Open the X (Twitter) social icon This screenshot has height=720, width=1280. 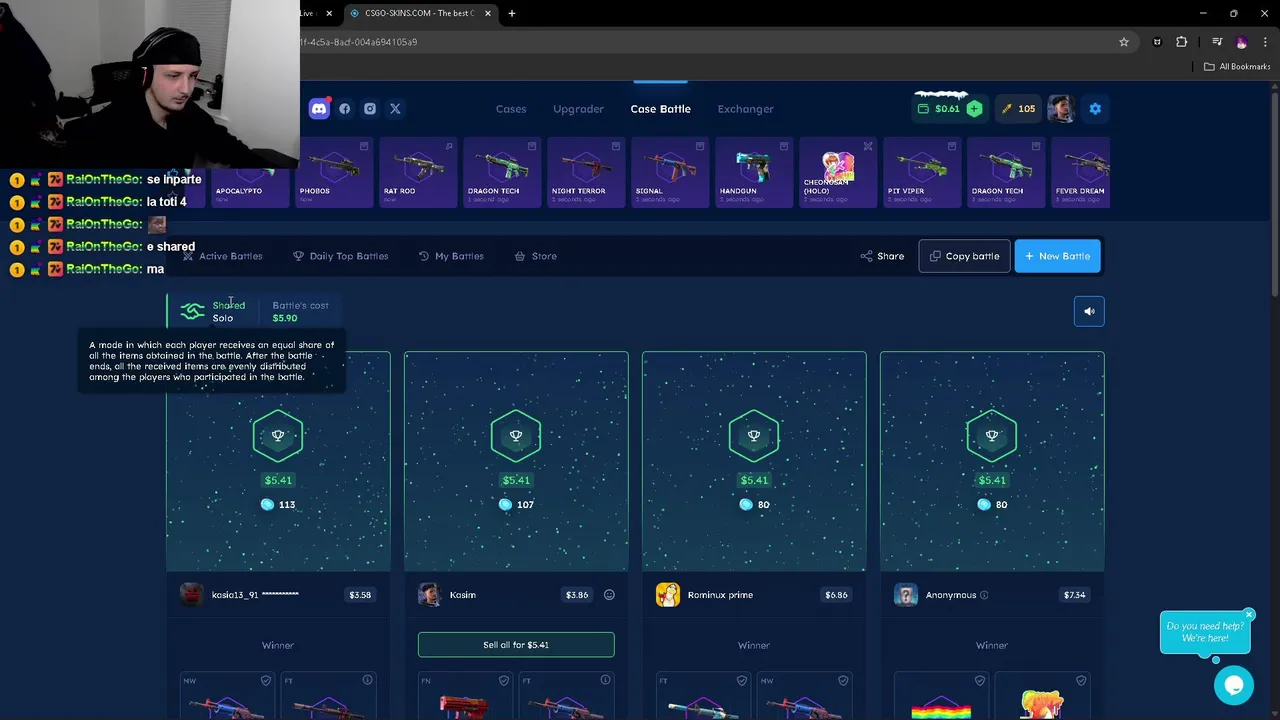pyautogui.click(x=395, y=109)
